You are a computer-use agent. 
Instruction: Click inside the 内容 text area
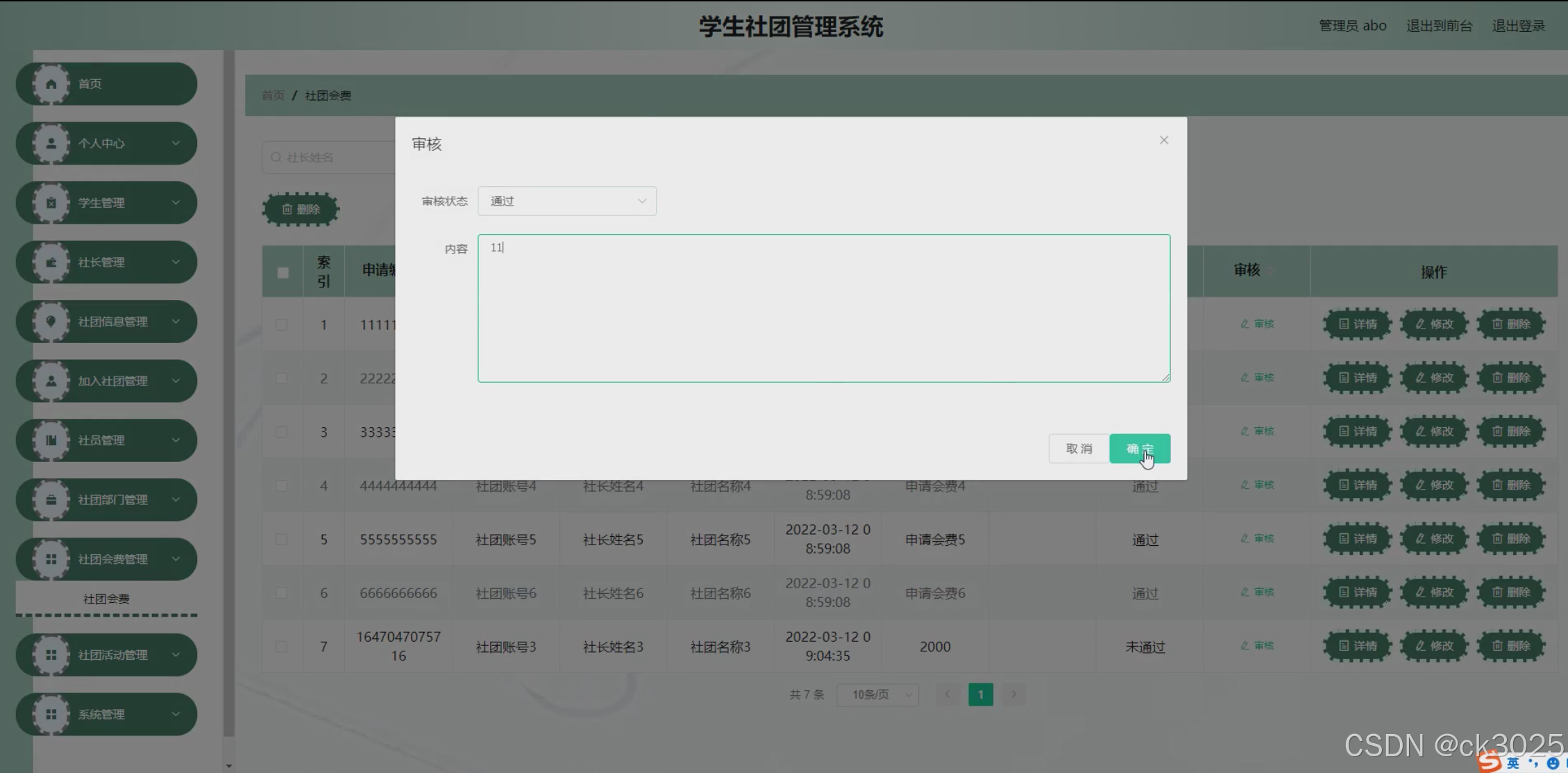coord(823,308)
